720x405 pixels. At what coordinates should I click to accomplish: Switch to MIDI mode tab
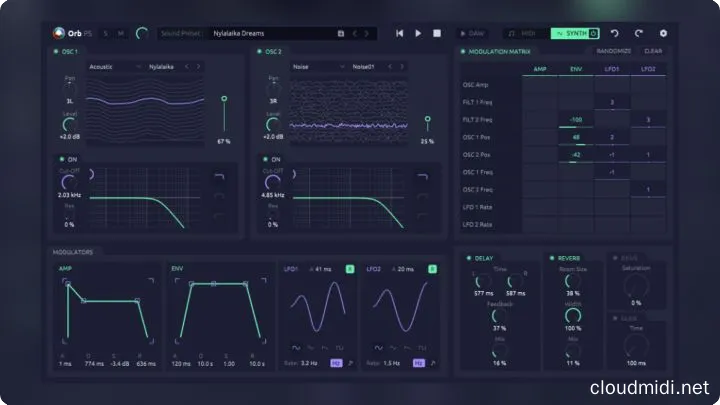tap(524, 33)
